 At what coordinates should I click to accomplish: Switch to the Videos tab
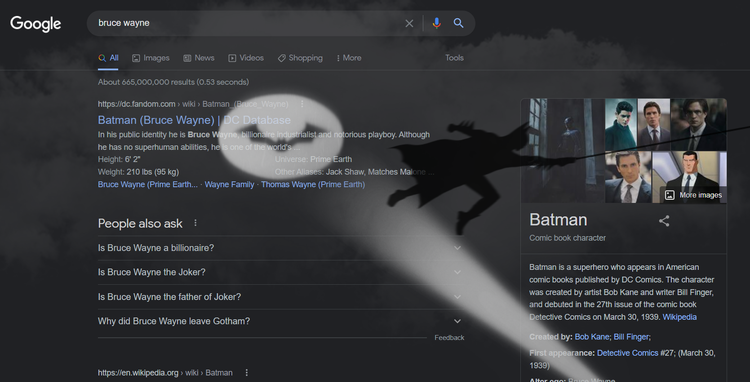pos(246,58)
